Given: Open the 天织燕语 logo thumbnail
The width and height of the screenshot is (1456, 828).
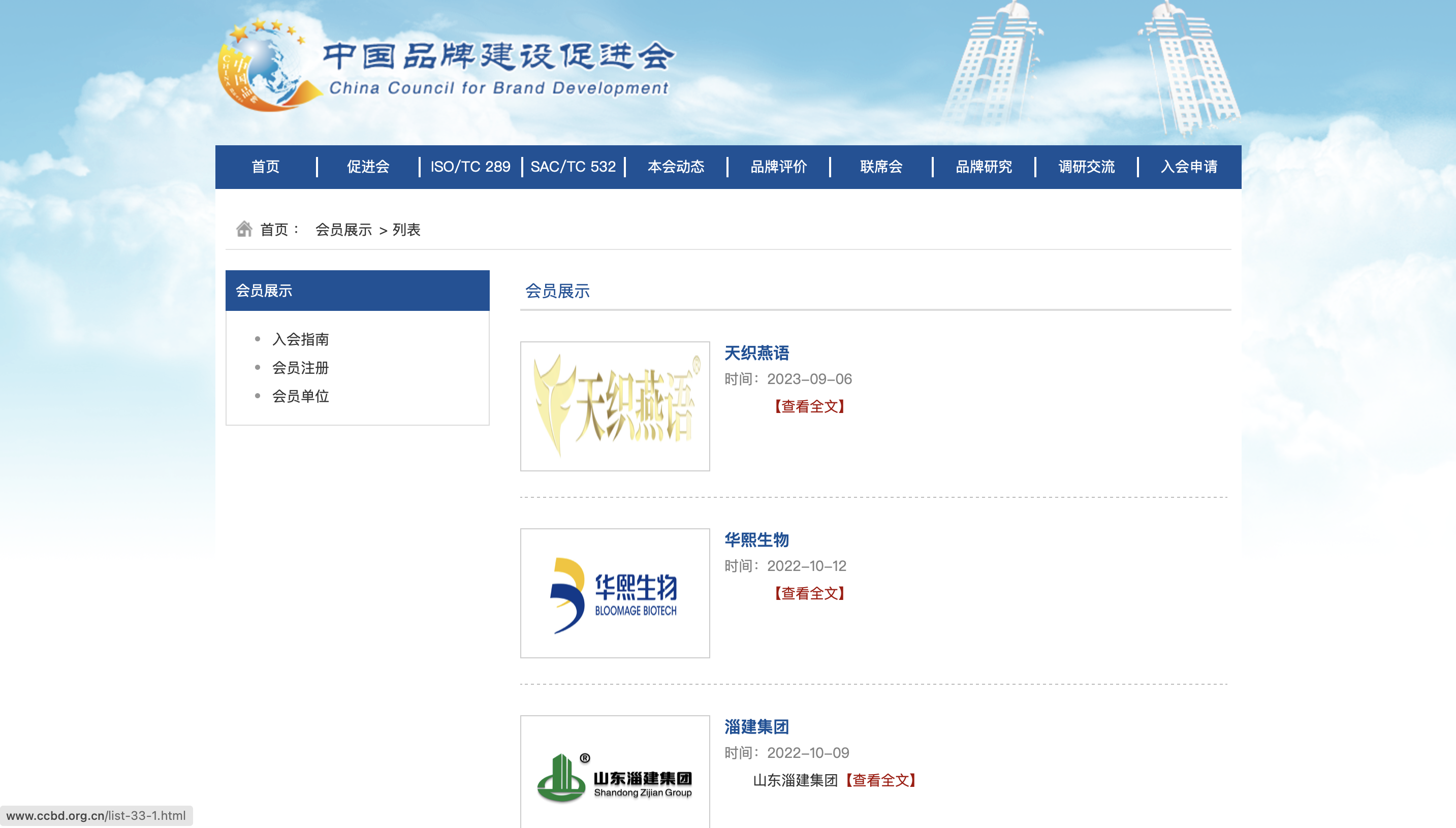Looking at the screenshot, I should click(x=615, y=406).
